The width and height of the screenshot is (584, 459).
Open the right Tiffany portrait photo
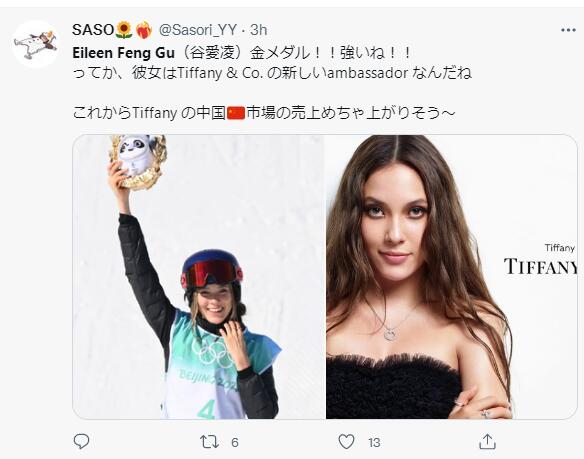point(451,277)
